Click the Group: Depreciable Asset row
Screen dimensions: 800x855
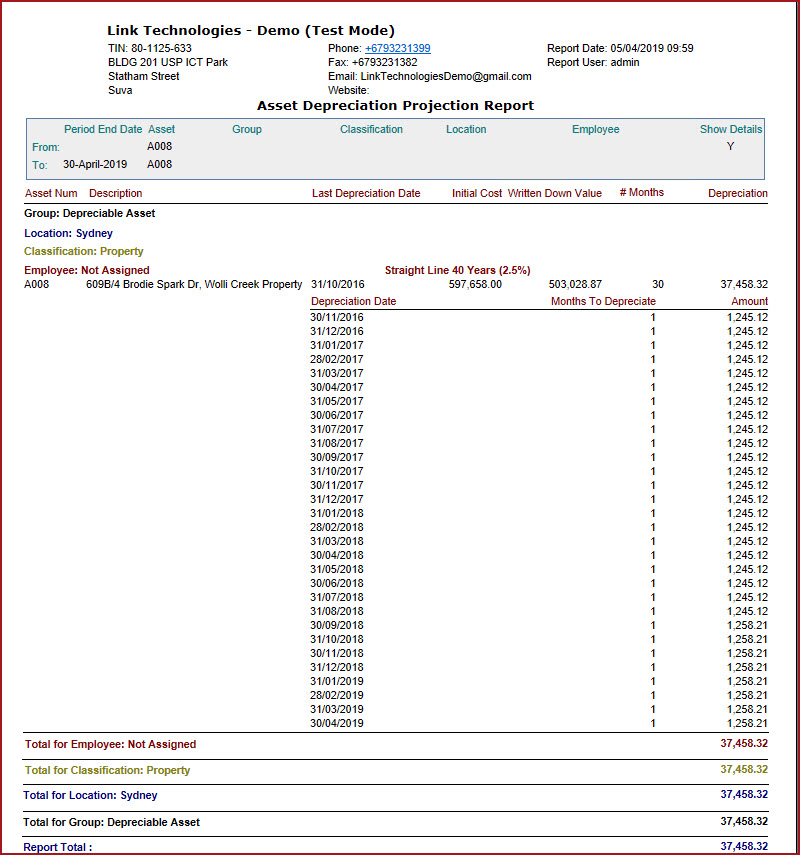pos(89,213)
